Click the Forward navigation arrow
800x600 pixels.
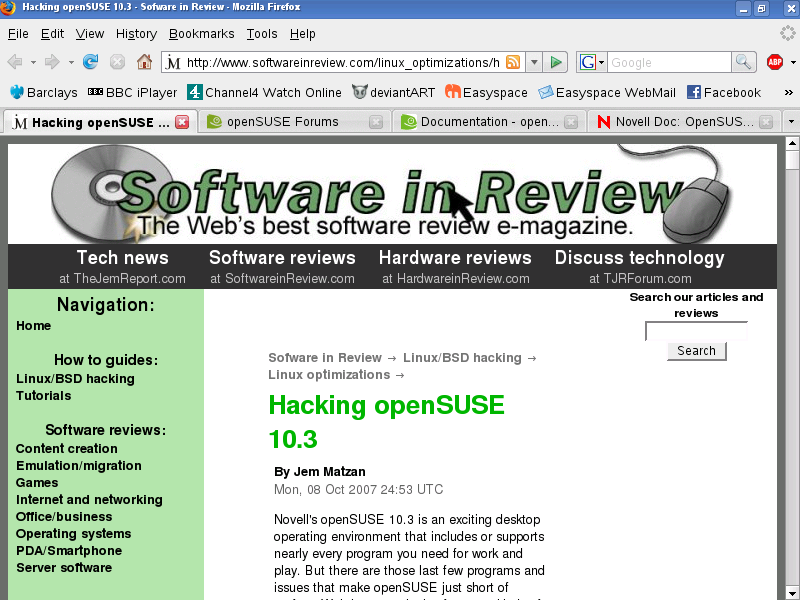tap(52, 62)
